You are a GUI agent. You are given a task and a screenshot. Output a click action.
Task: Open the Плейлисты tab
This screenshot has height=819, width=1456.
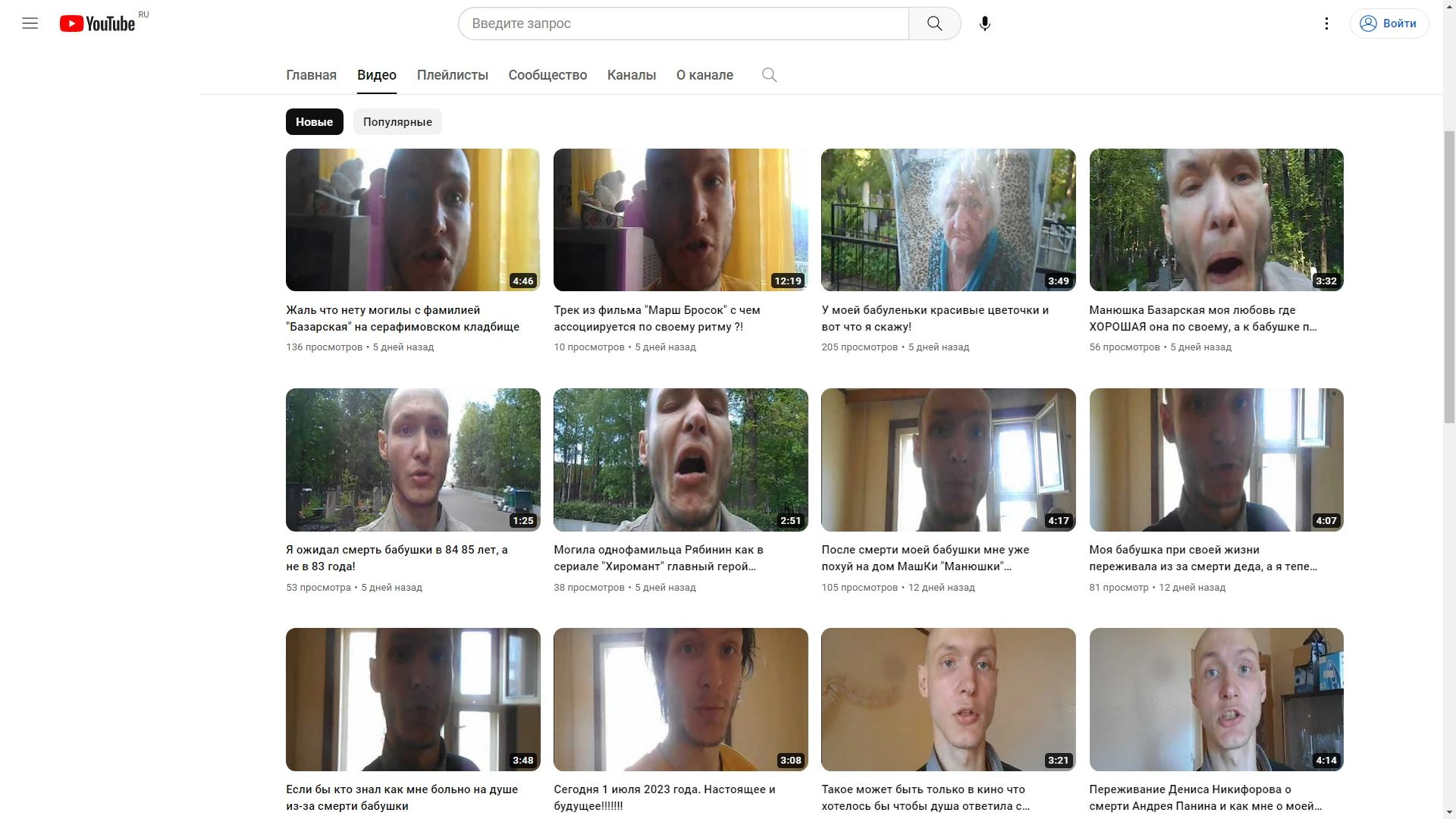click(452, 75)
